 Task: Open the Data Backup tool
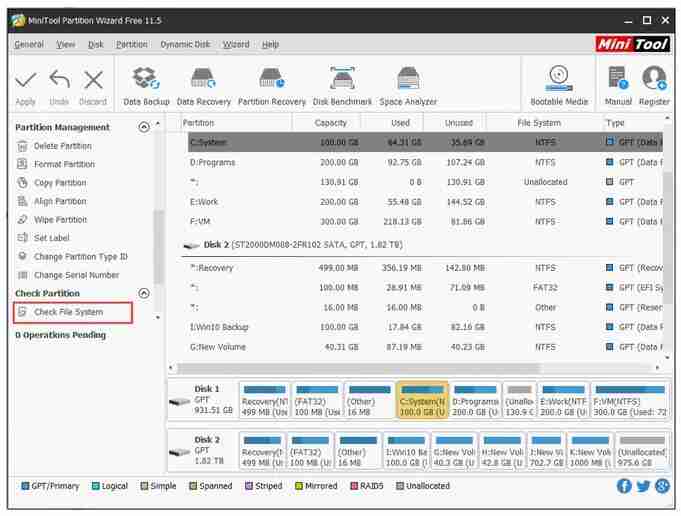[x=146, y=80]
